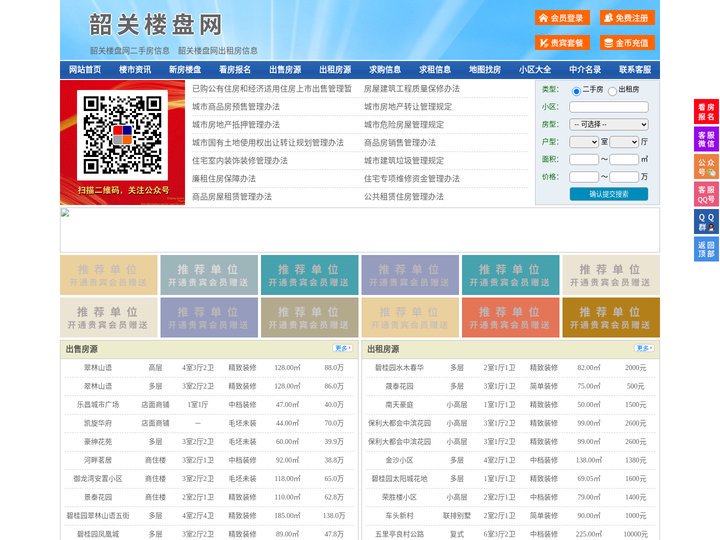Click the coral red 推荐单位 tile
This screenshot has width=720, height=540.
(x=511, y=317)
